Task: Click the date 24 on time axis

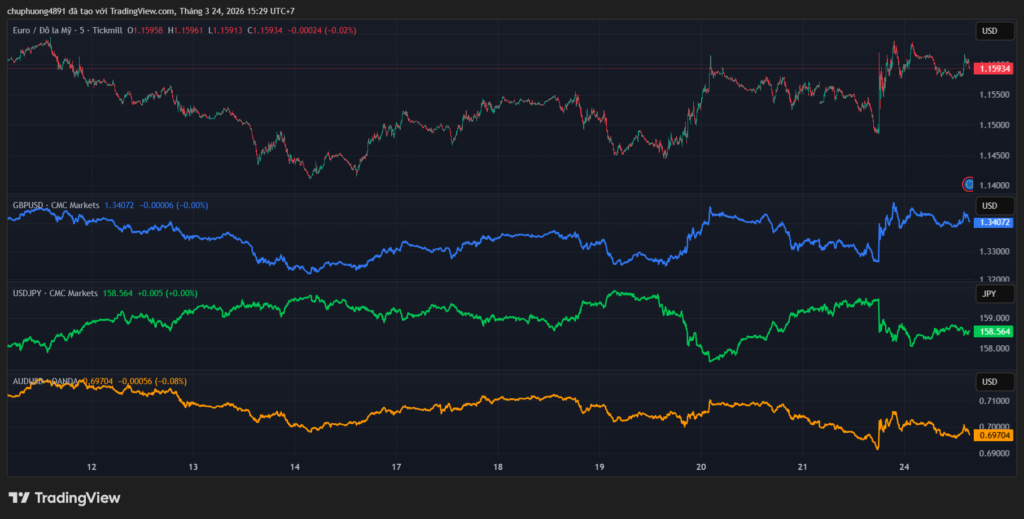Action: point(903,467)
